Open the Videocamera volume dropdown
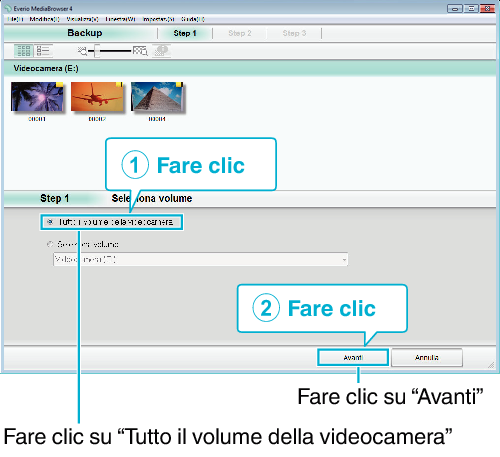Screen dimensions: 500x457 pyautogui.click(x=201, y=259)
